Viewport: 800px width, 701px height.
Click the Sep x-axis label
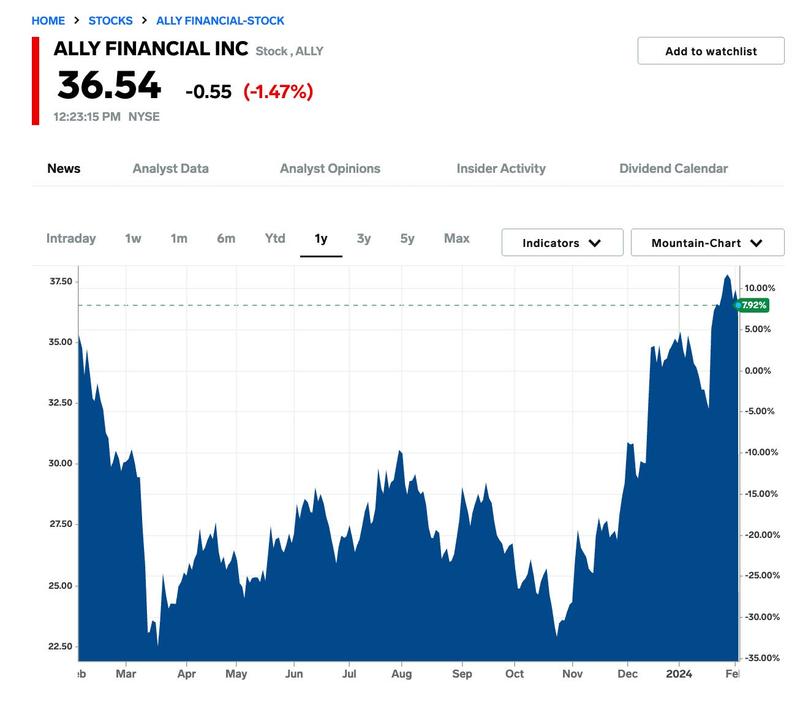[462, 674]
